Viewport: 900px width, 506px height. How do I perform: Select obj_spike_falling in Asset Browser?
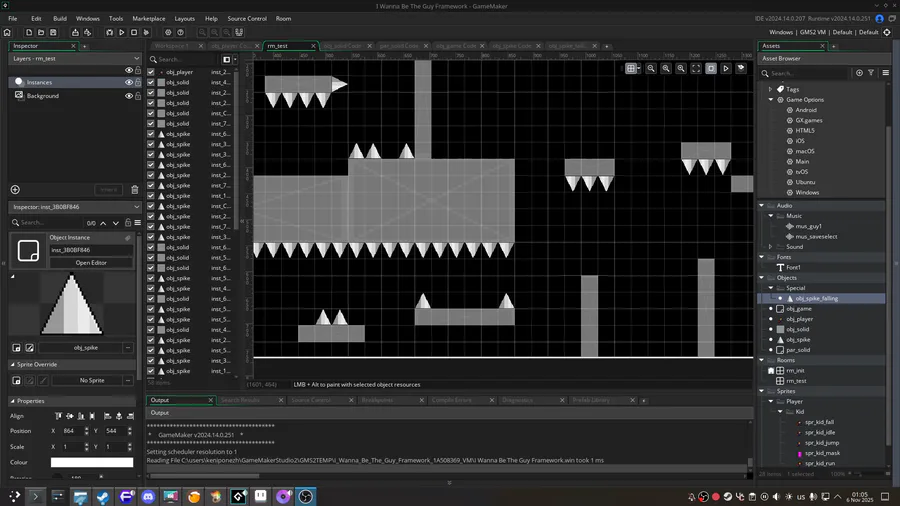click(816, 298)
